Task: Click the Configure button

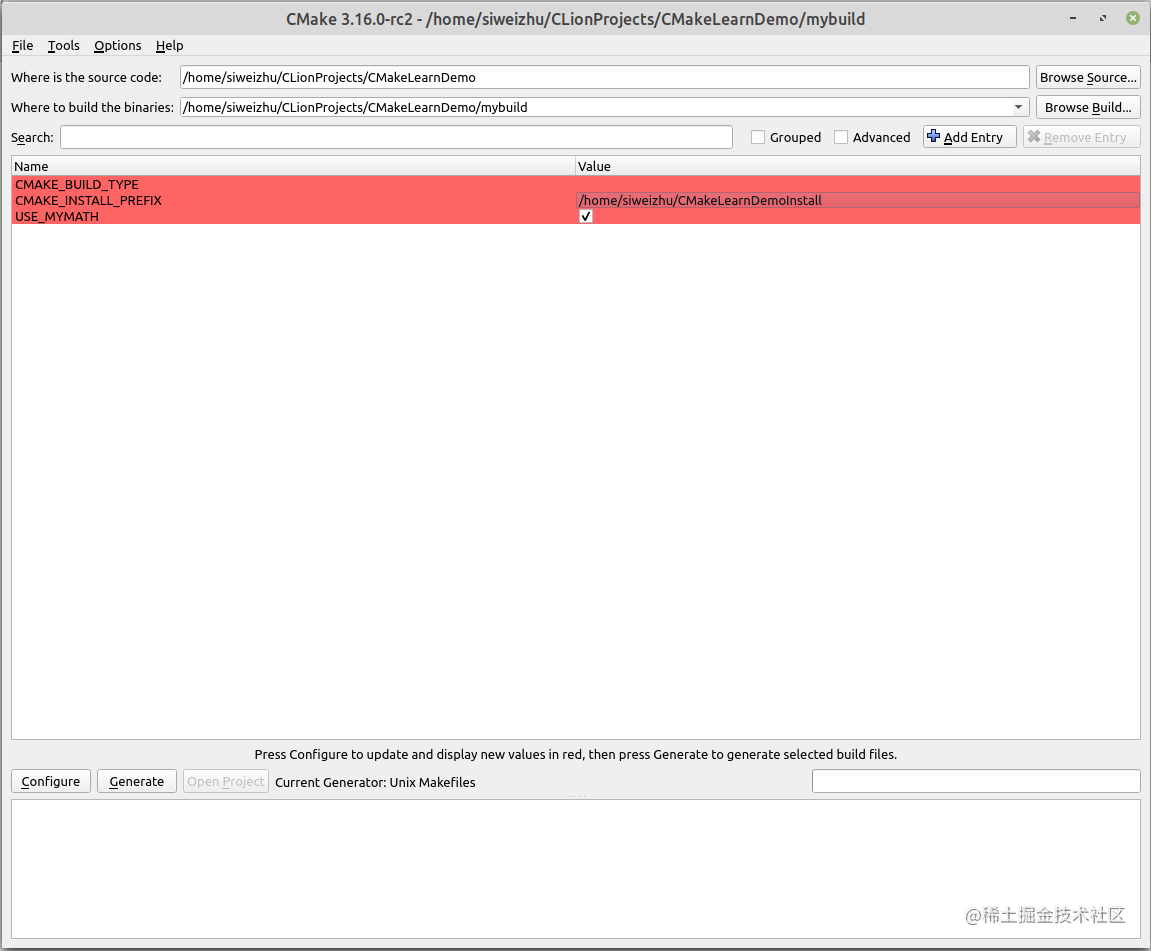Action: (51, 781)
